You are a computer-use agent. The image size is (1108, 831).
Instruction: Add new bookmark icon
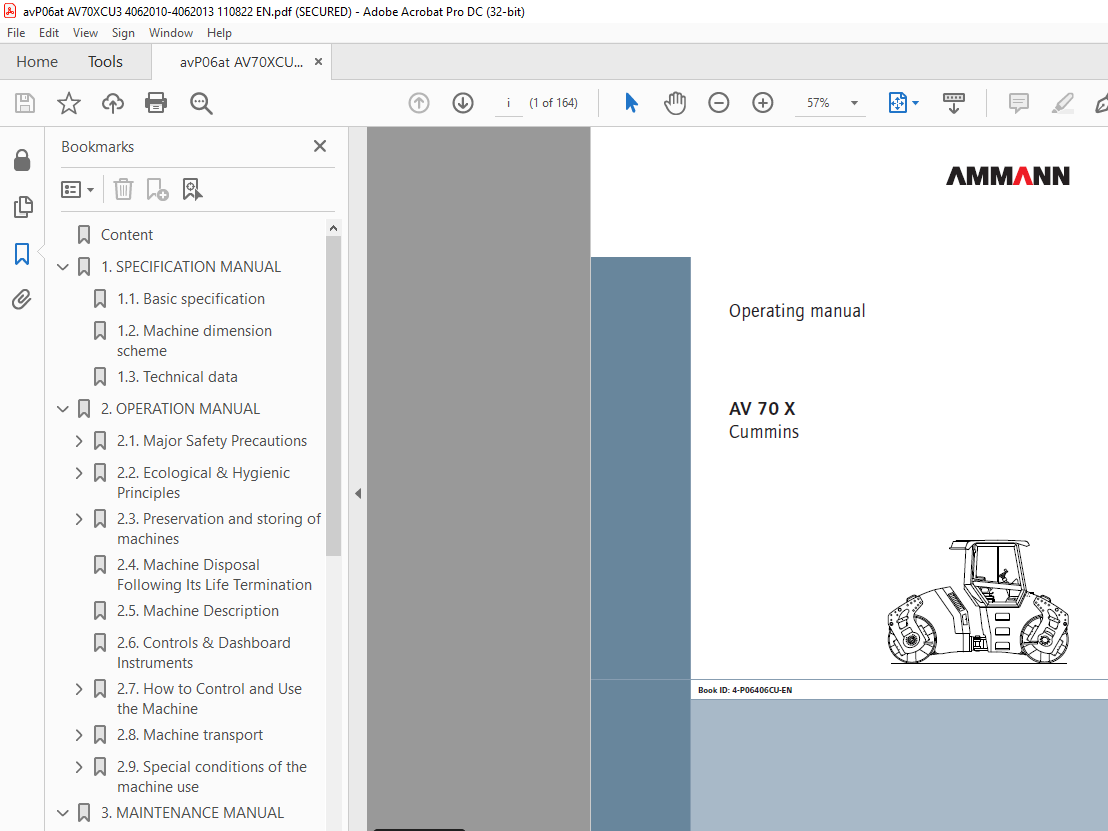click(x=157, y=189)
